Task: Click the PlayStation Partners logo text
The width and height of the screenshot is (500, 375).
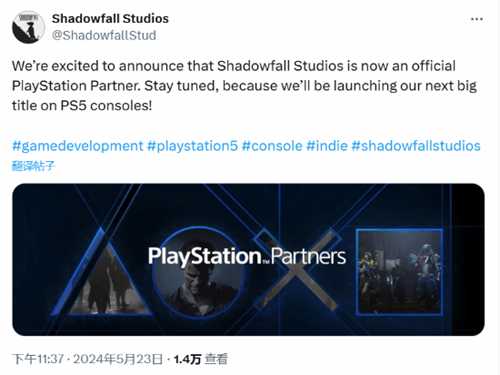Action: [x=247, y=256]
